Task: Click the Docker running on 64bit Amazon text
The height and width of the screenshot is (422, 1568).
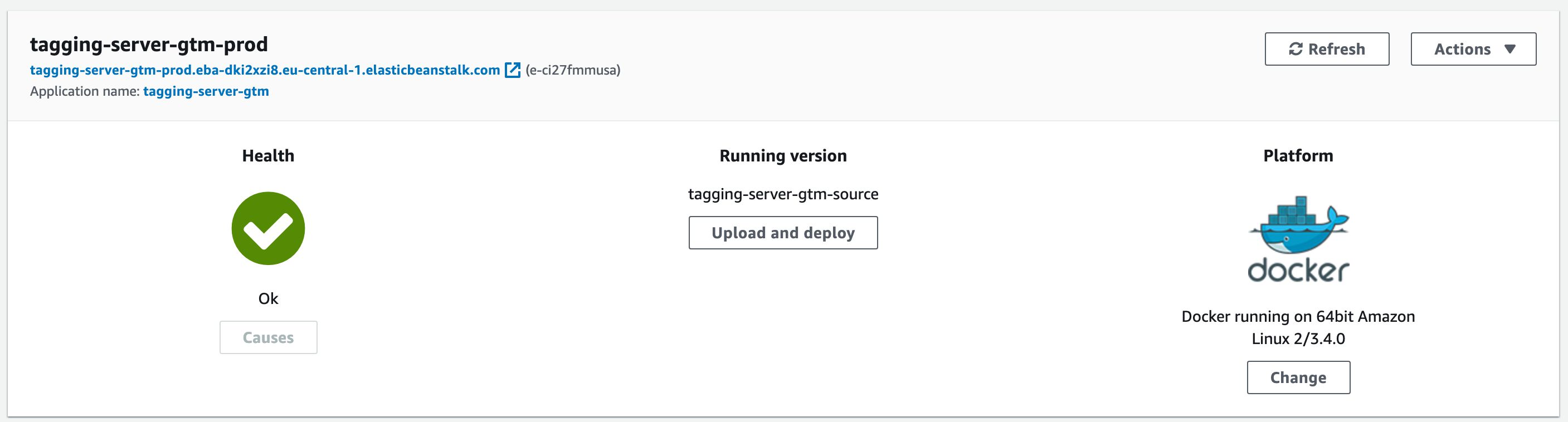Action: [1298, 316]
